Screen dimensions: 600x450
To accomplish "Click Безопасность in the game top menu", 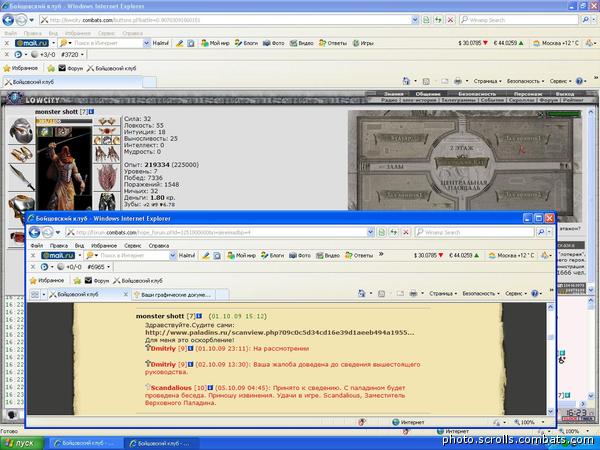I will (x=476, y=94).
